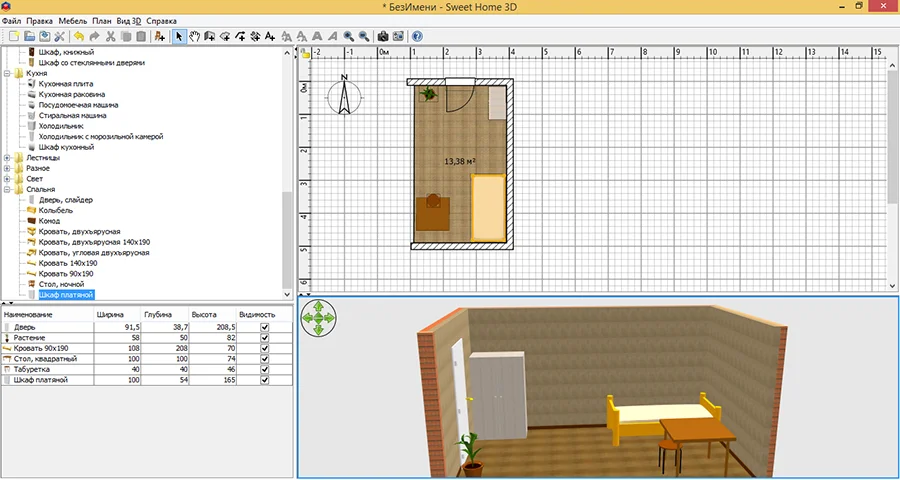Click the catalog tree scrollbar thumb

click(288, 240)
